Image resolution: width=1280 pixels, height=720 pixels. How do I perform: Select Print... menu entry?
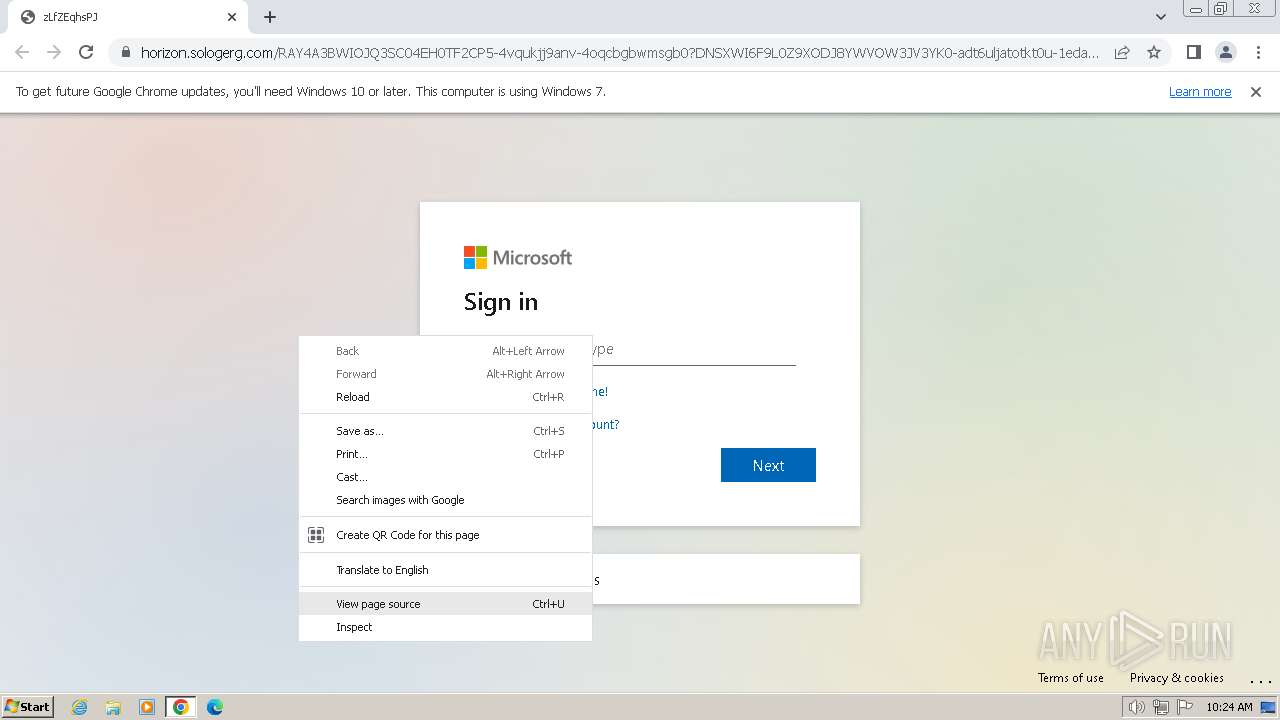446,454
